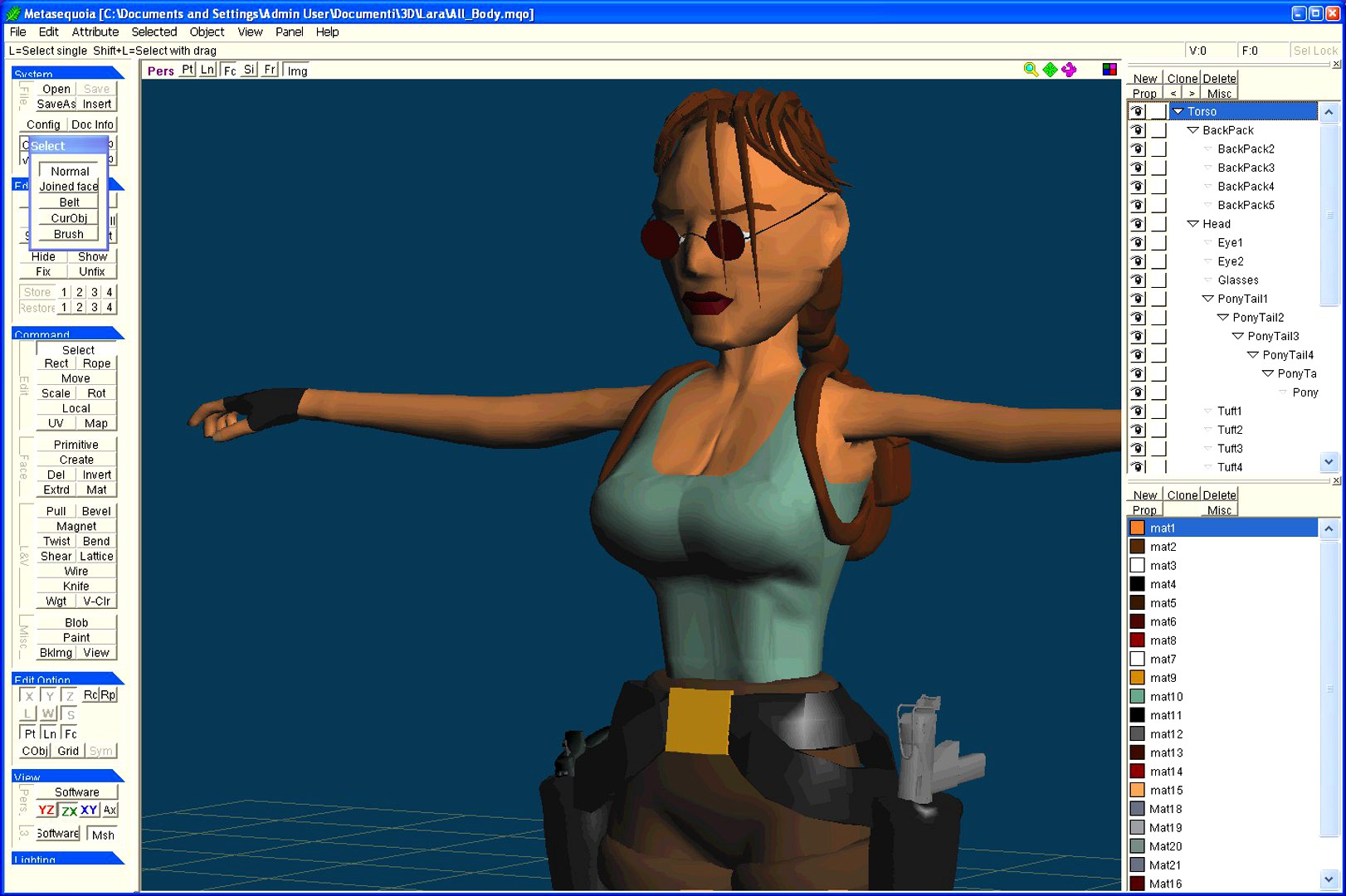
Task: Move object up with the < button
Action: click(1173, 93)
